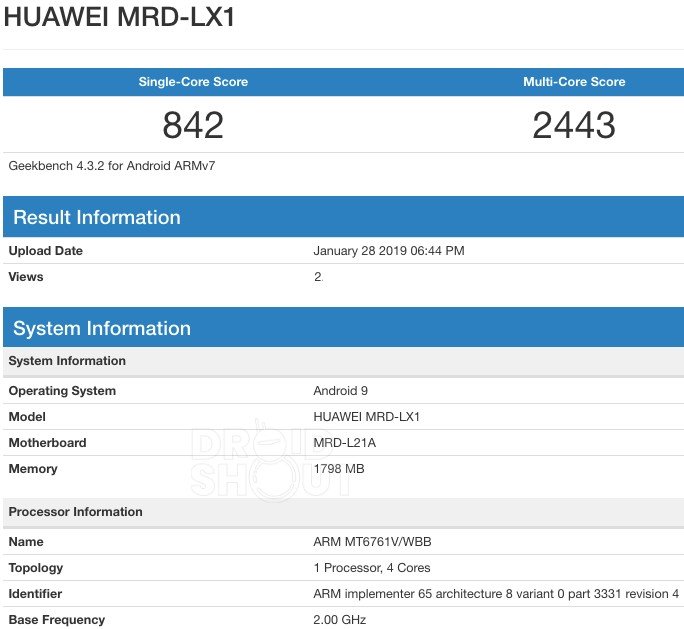The image size is (684, 629).
Task: Select the Multi-Core Score header
Action: click(574, 82)
